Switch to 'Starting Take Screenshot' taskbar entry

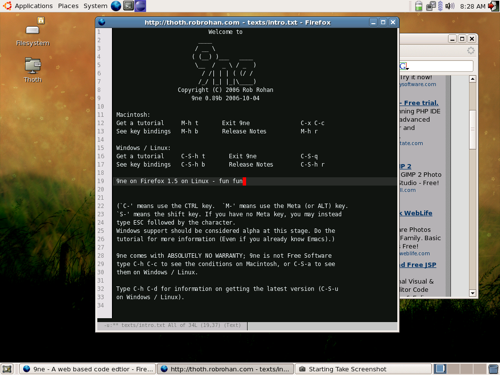tap(363, 369)
